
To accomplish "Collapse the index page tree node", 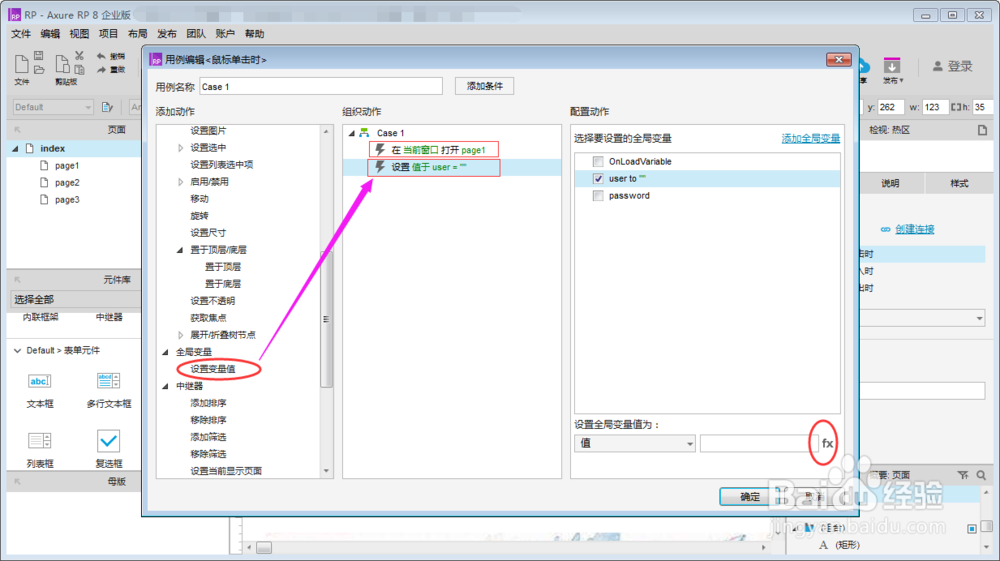I will (15, 149).
